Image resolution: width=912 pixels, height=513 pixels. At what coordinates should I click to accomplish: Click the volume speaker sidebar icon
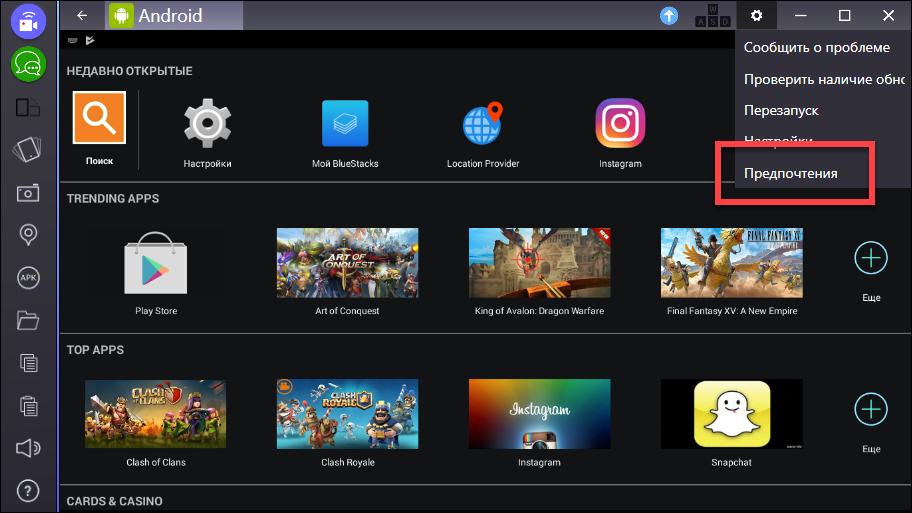click(x=27, y=448)
